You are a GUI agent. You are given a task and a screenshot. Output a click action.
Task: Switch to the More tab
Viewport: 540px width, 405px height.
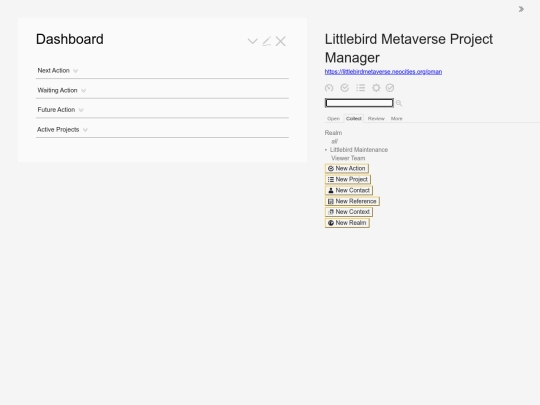tap(396, 118)
